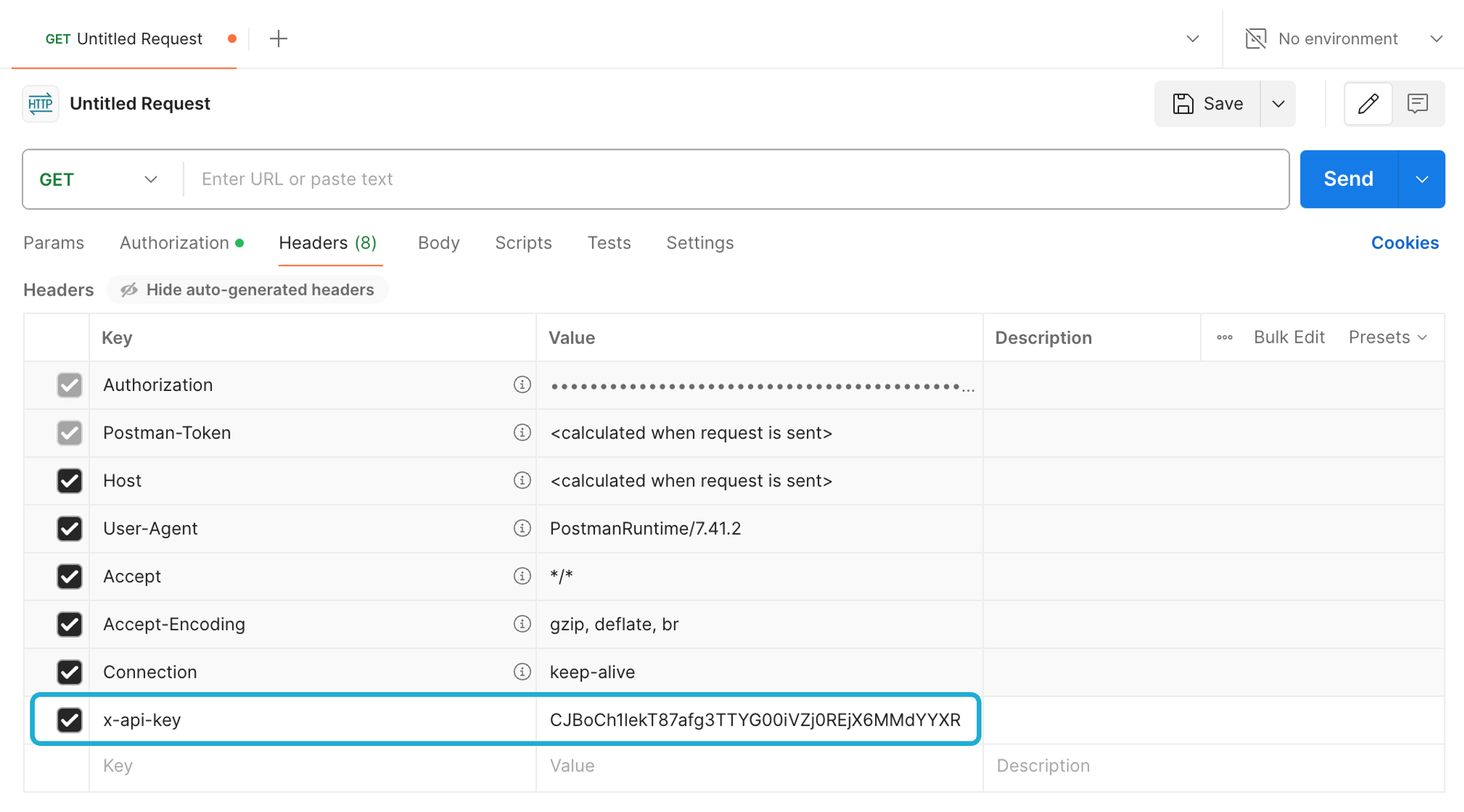Click info icon for Accept-Encoding header
Screen dimensions: 1464x812
tap(522, 624)
